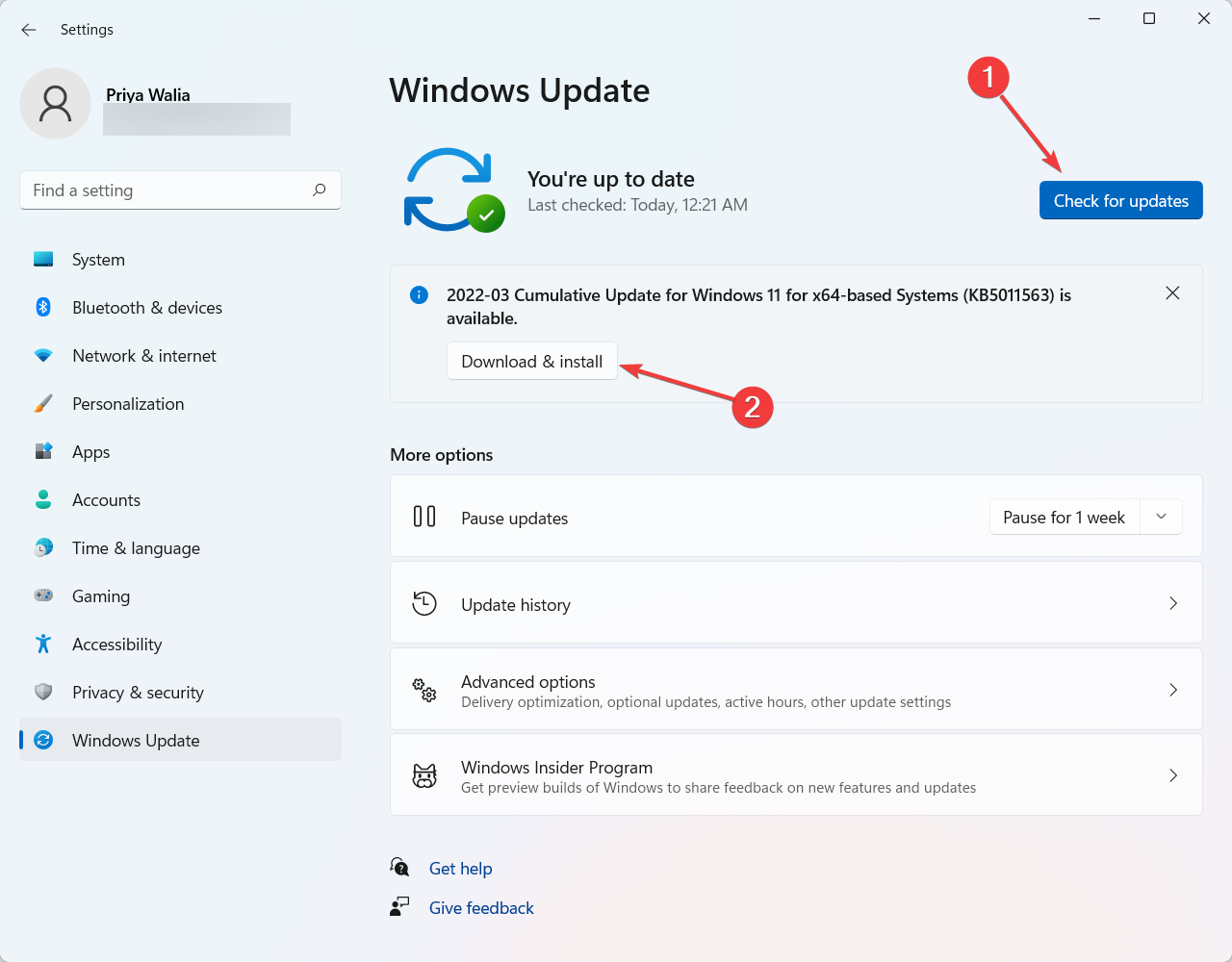Open Apps settings label

tap(91, 452)
